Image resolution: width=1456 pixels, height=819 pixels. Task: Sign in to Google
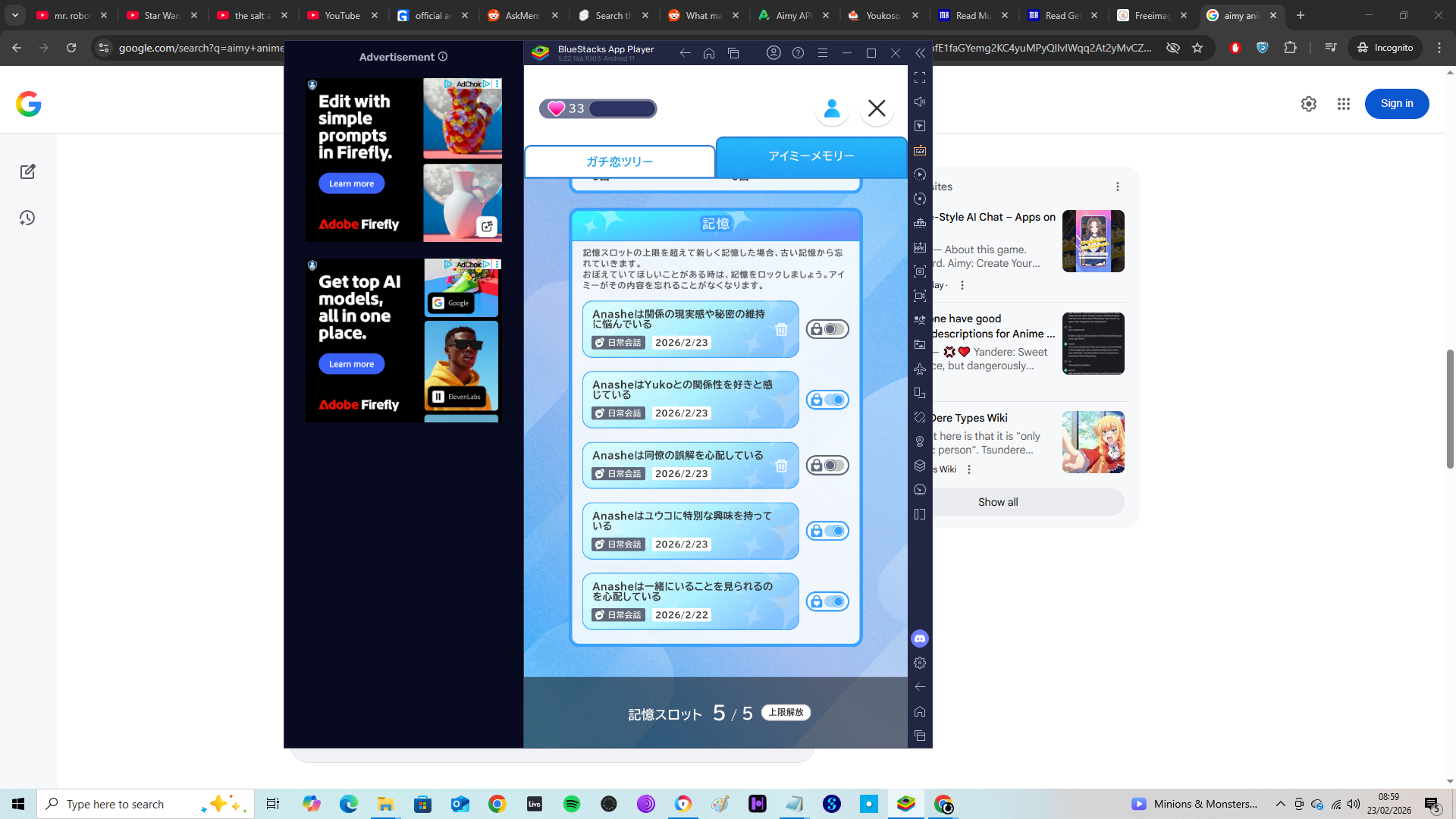1397,104
